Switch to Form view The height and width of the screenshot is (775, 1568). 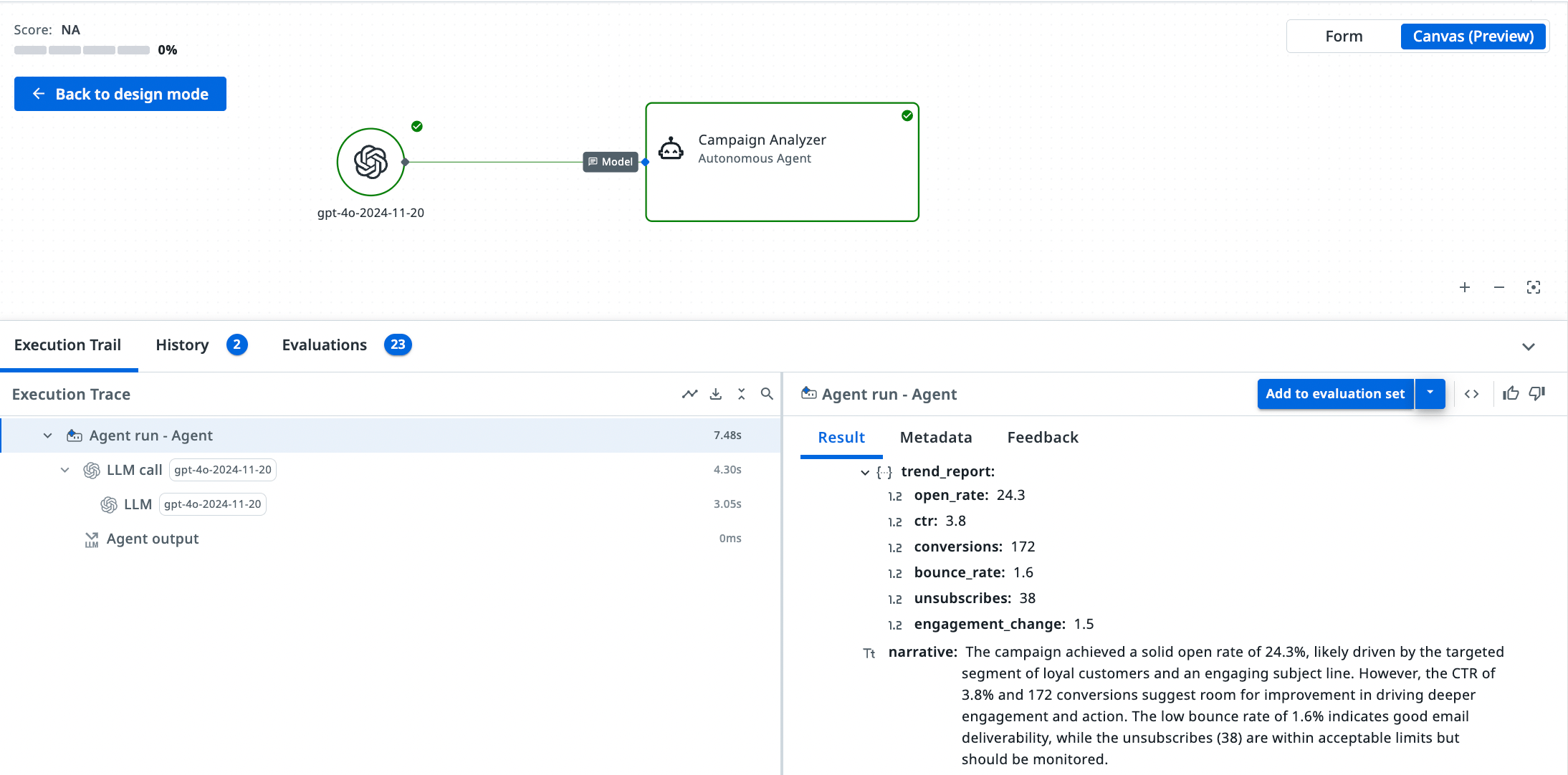pyautogui.click(x=1344, y=37)
